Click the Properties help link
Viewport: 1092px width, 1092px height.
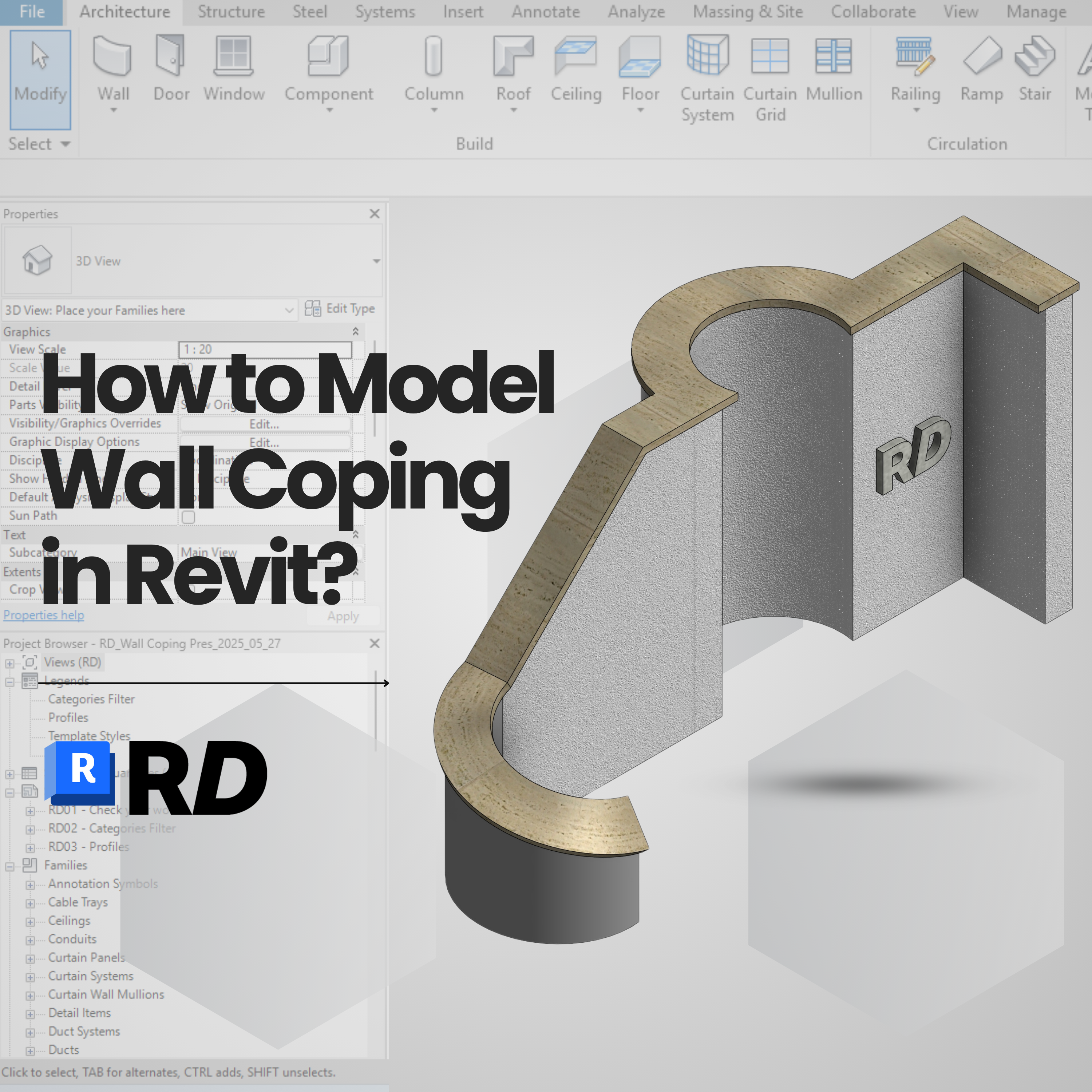click(44, 615)
